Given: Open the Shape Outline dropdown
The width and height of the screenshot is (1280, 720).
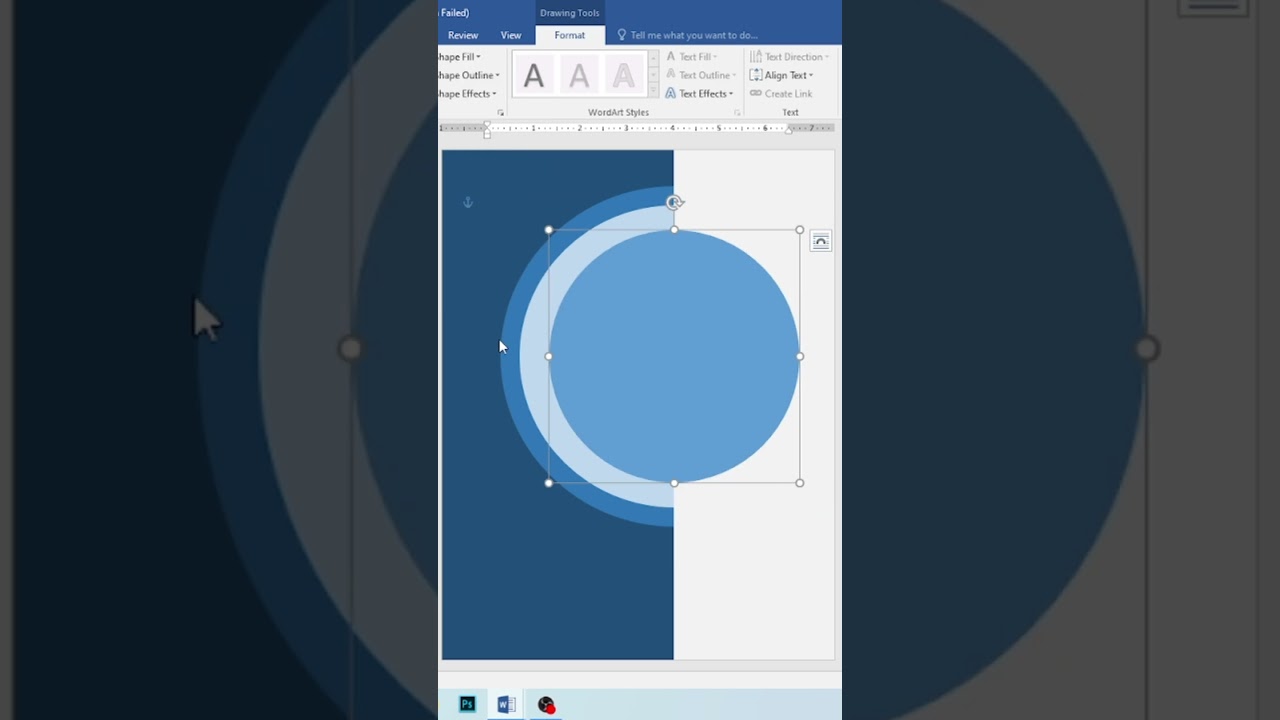Looking at the screenshot, I should pyautogui.click(x=469, y=75).
